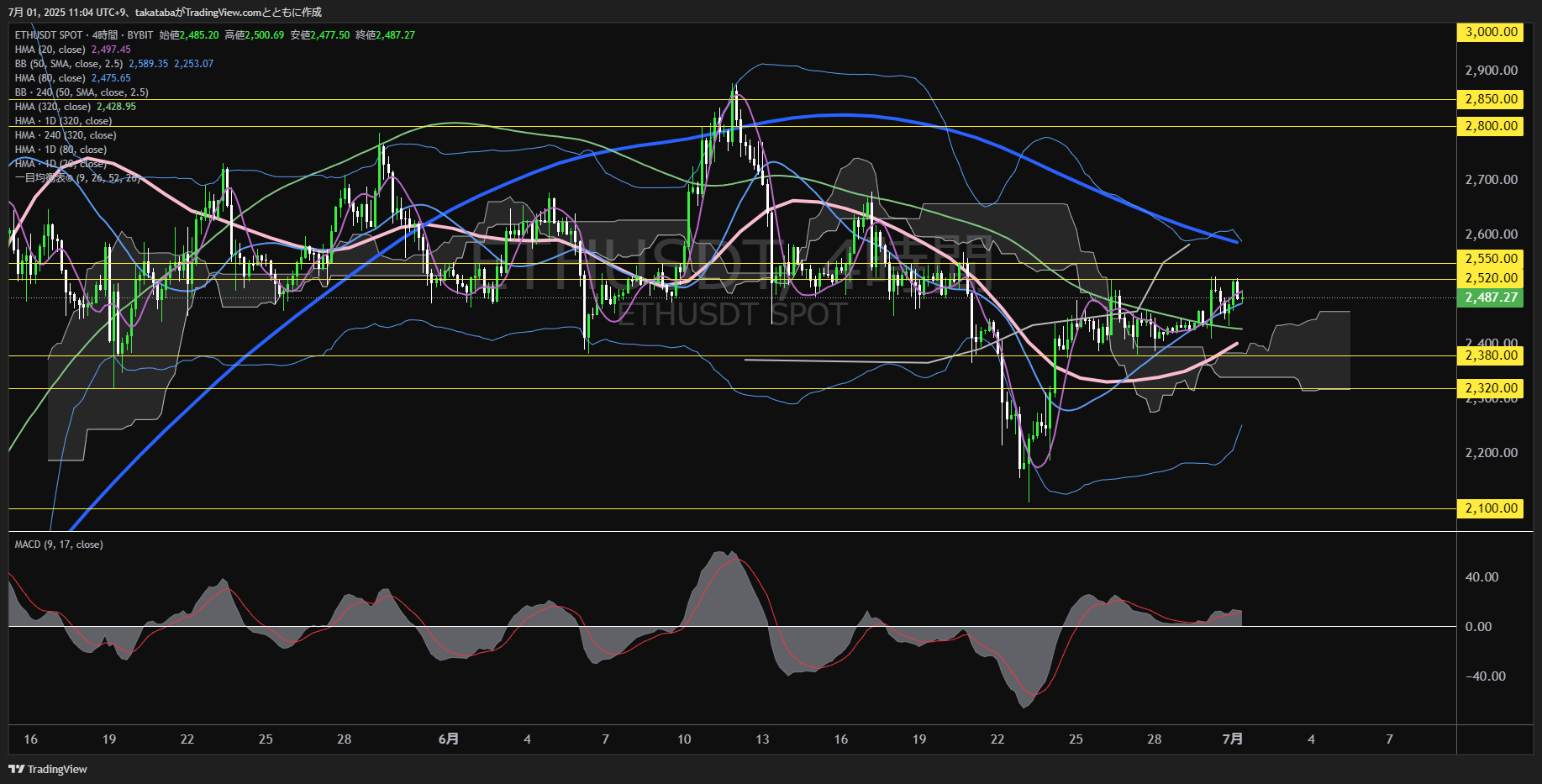Click the green current price label 2,487.27

coord(1490,297)
